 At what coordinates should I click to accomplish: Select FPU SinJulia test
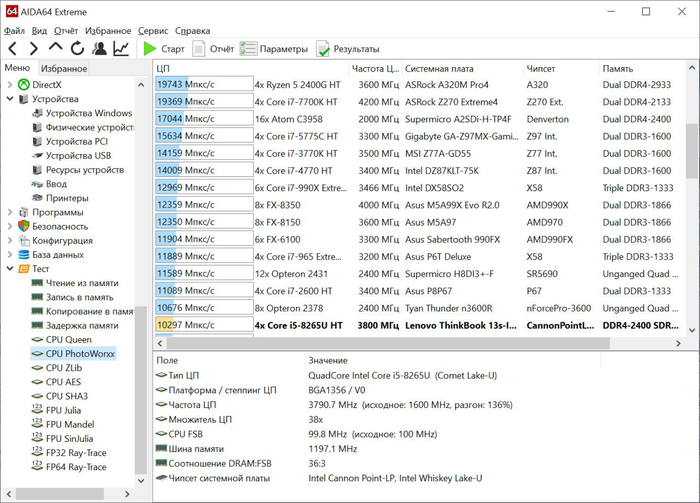point(70,438)
